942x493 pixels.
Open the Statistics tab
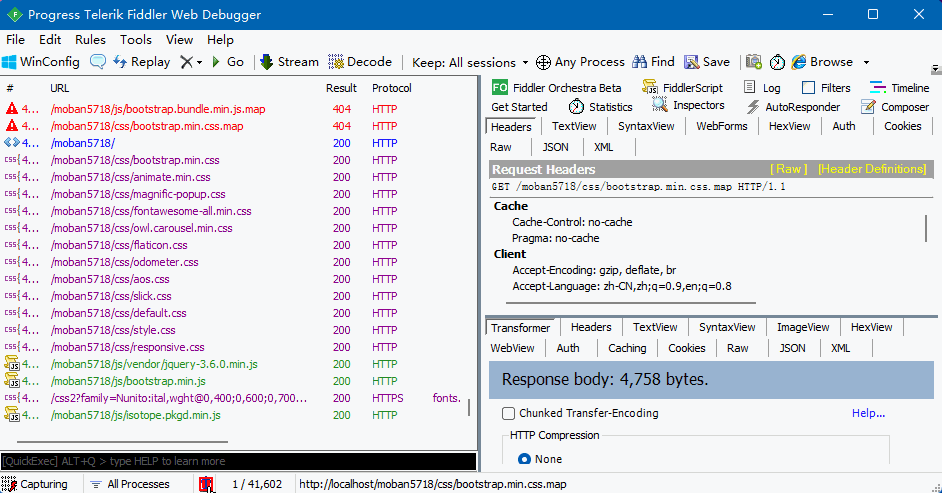pyautogui.click(x=600, y=107)
